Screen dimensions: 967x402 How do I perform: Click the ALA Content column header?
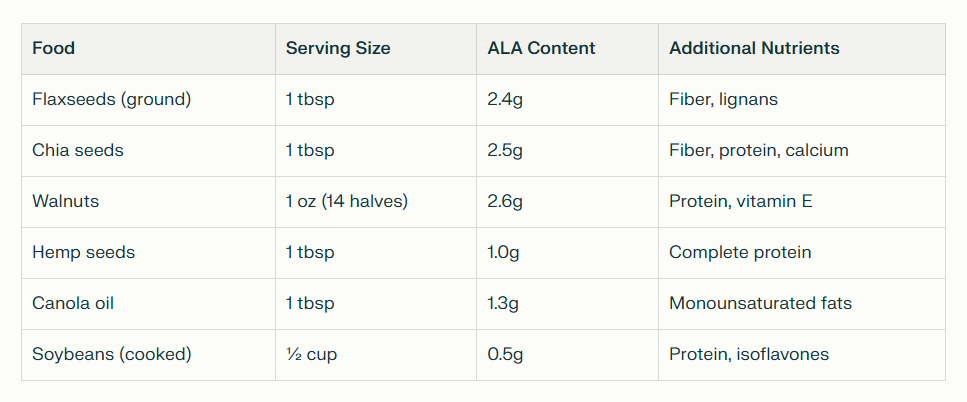(541, 48)
